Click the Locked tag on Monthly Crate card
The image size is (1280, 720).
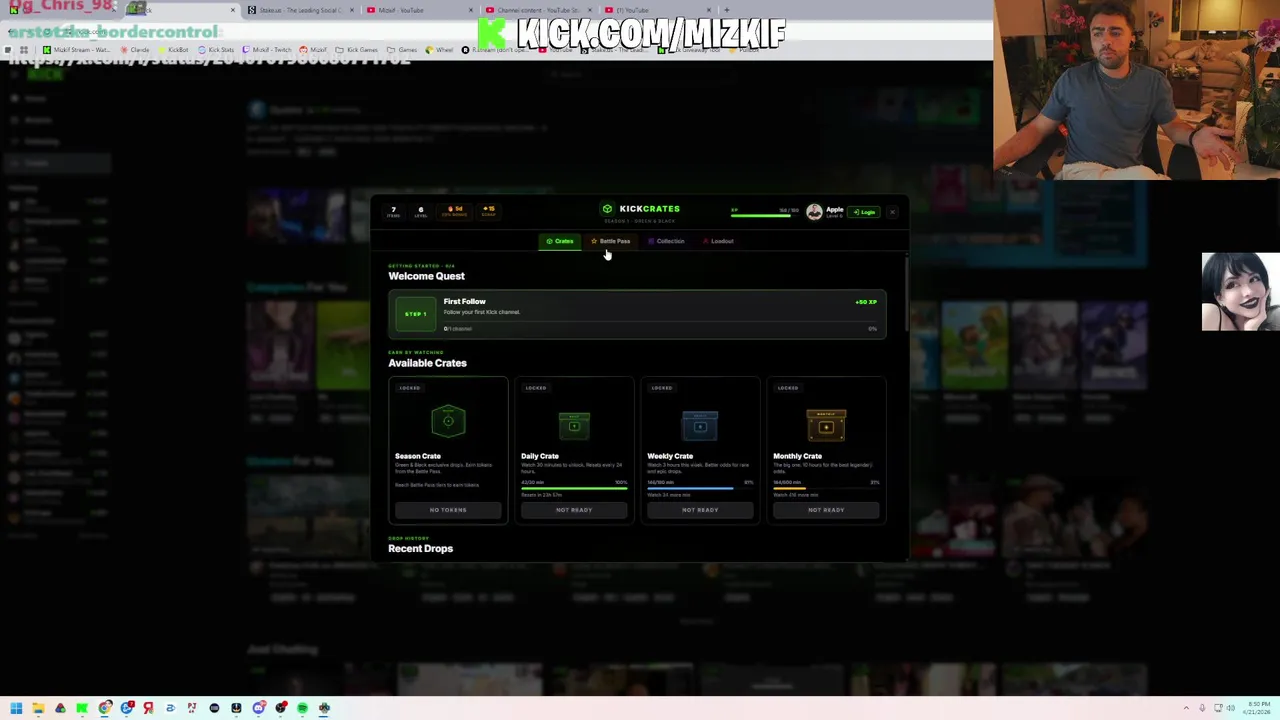[788, 388]
